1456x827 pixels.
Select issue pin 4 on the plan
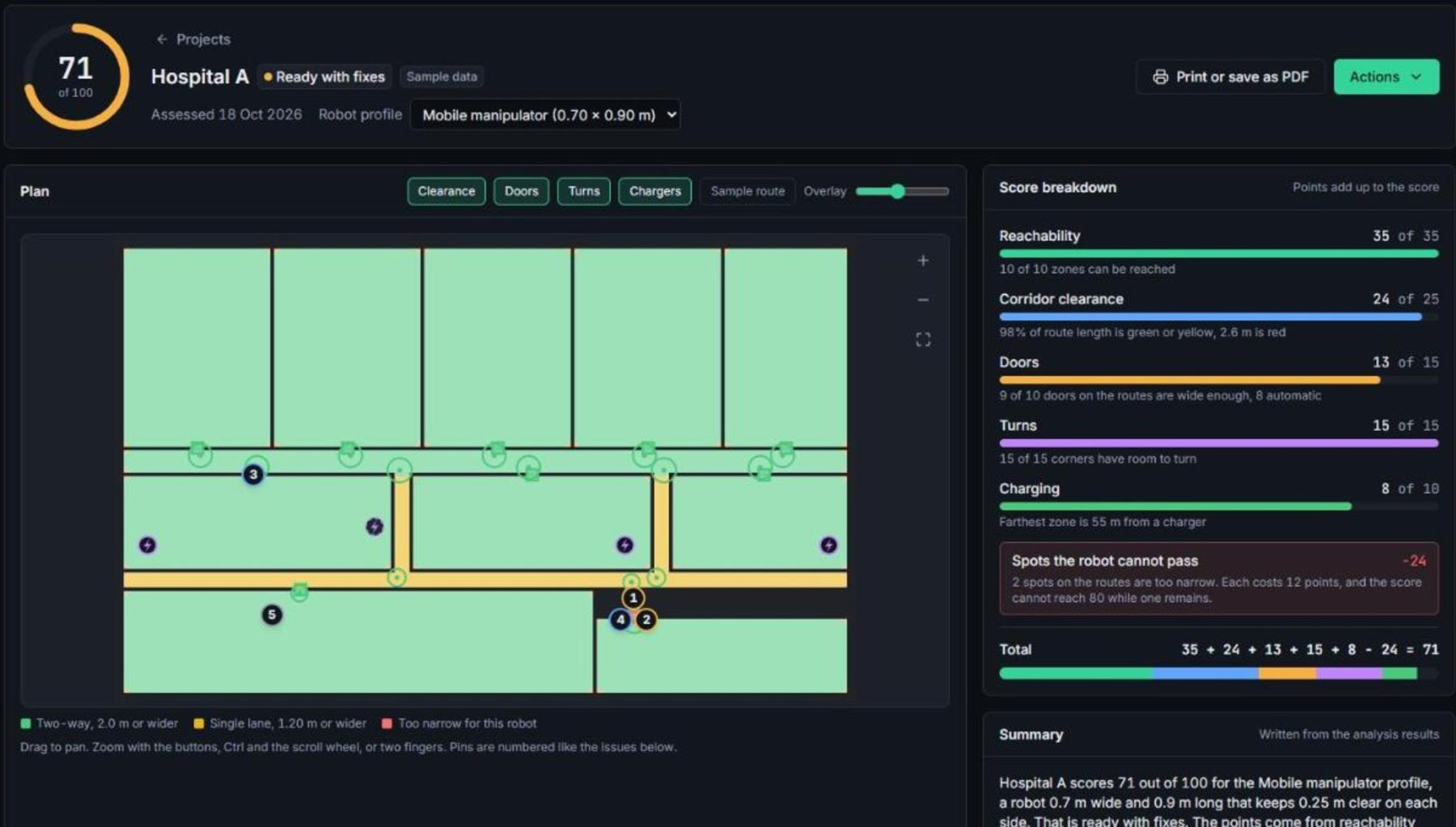[620, 620]
